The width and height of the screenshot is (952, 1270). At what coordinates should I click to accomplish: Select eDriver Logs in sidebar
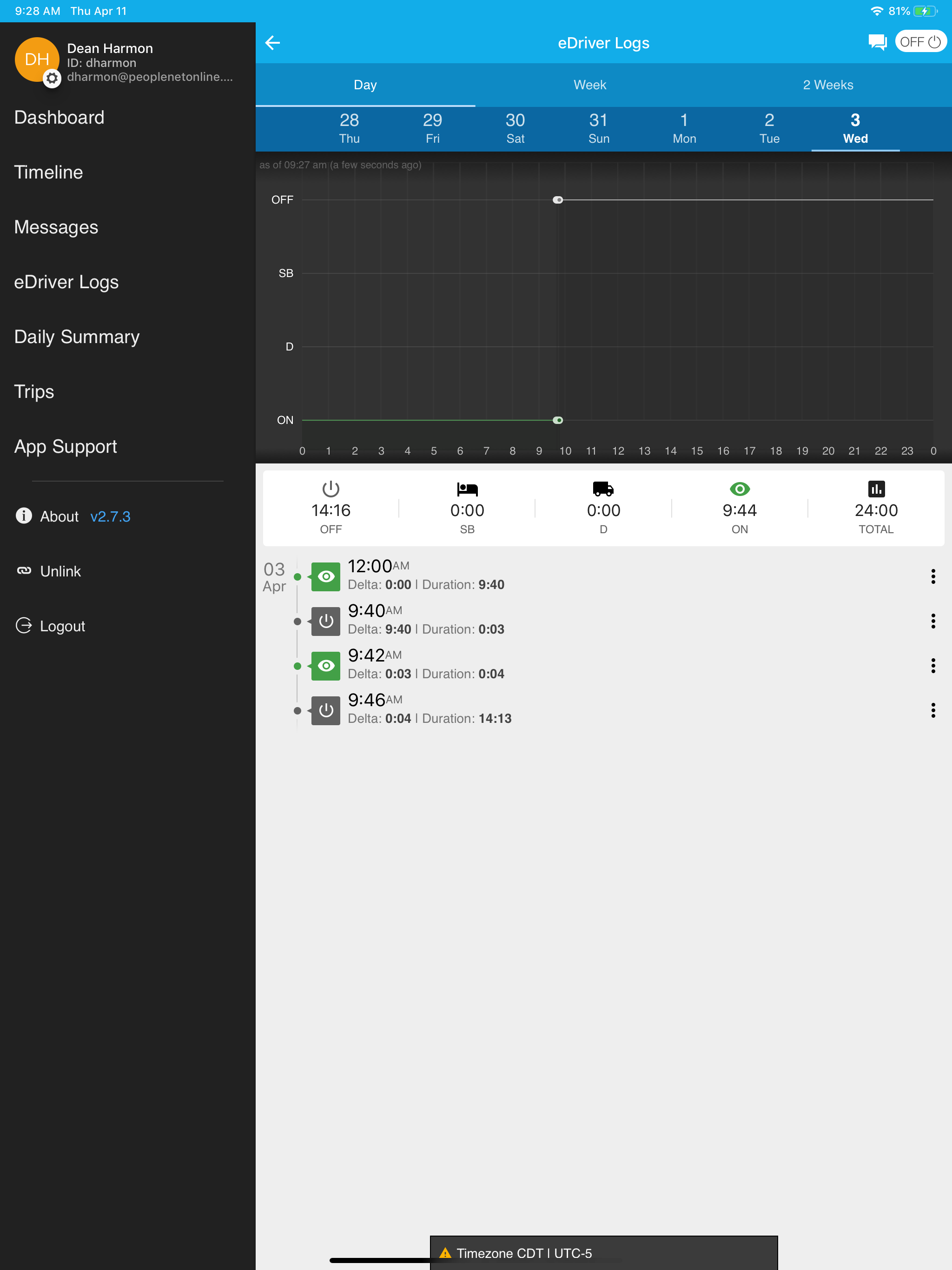pos(66,282)
